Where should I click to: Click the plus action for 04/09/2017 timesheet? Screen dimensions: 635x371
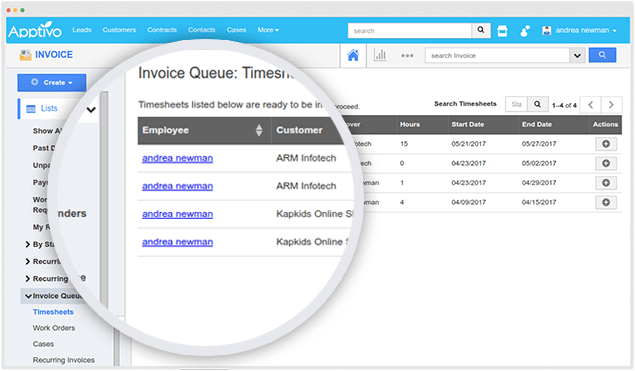tap(606, 202)
